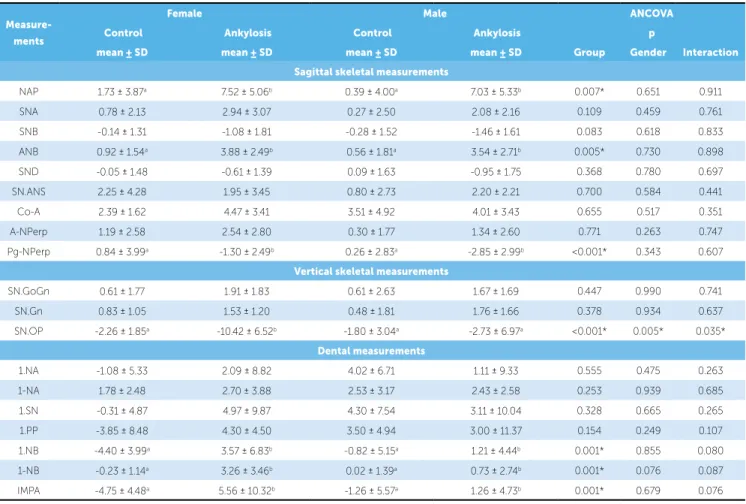
Task: Click the Vertical skeletal measurements heading
Action: point(371,271)
